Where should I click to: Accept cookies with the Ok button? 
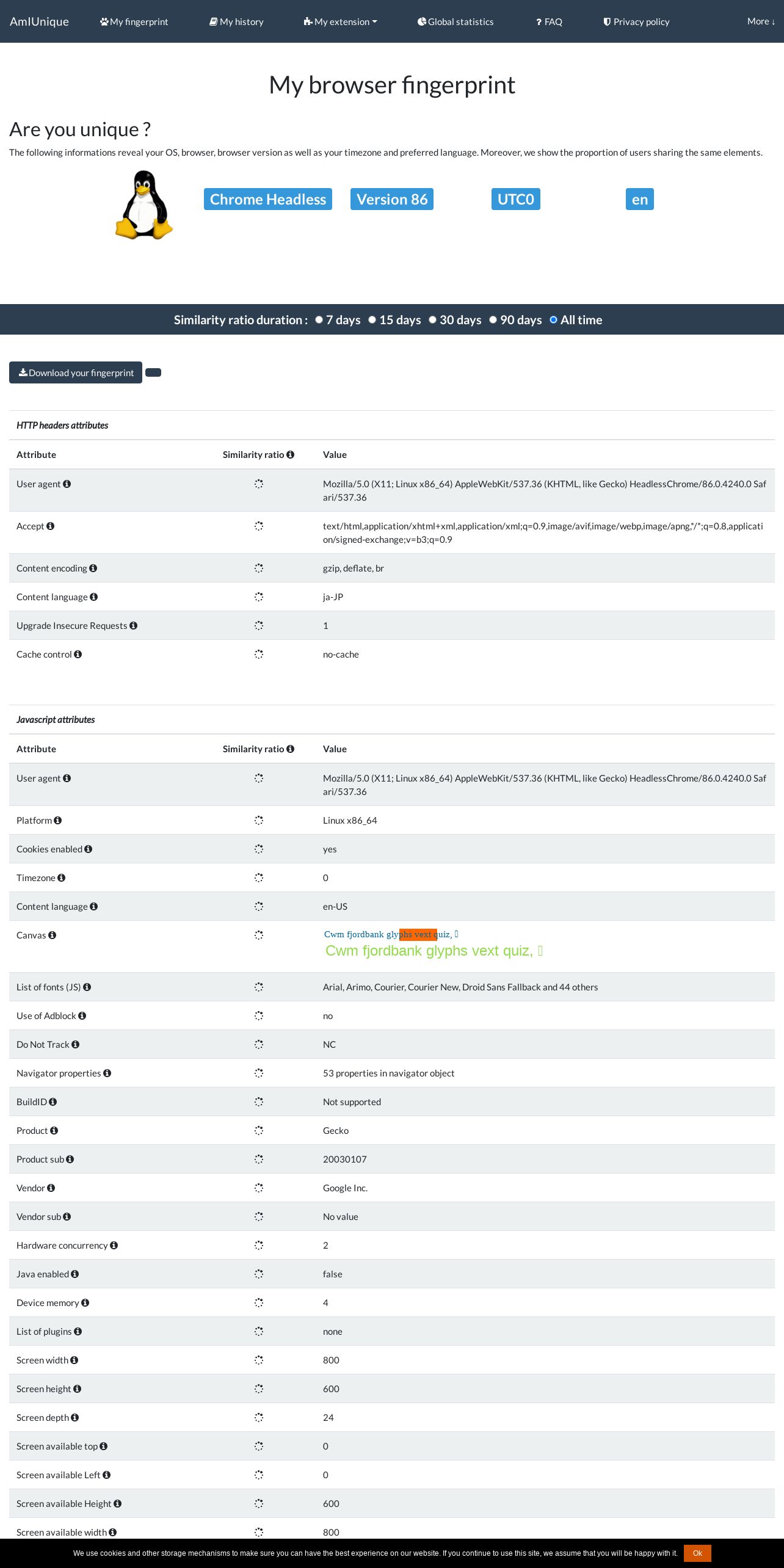(x=697, y=1553)
